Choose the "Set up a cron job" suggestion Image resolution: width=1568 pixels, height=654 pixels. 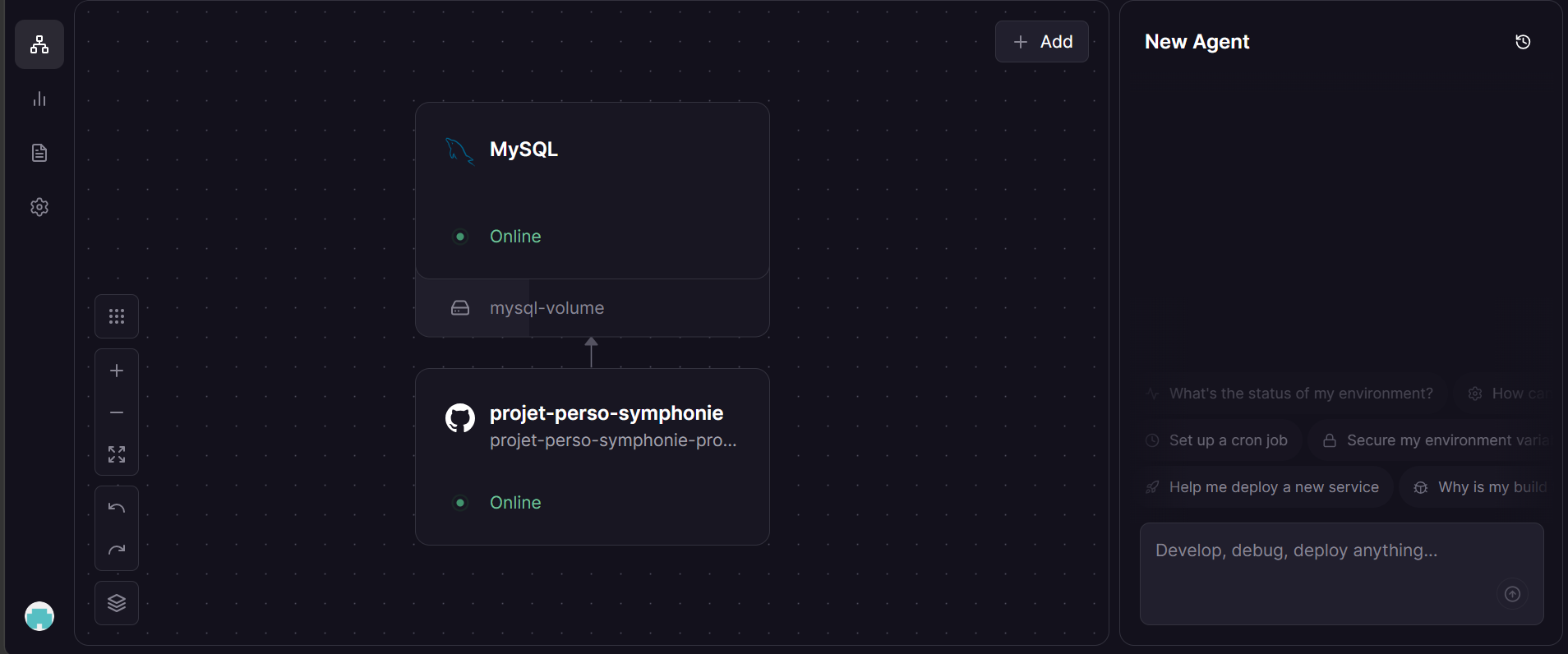(x=1227, y=440)
